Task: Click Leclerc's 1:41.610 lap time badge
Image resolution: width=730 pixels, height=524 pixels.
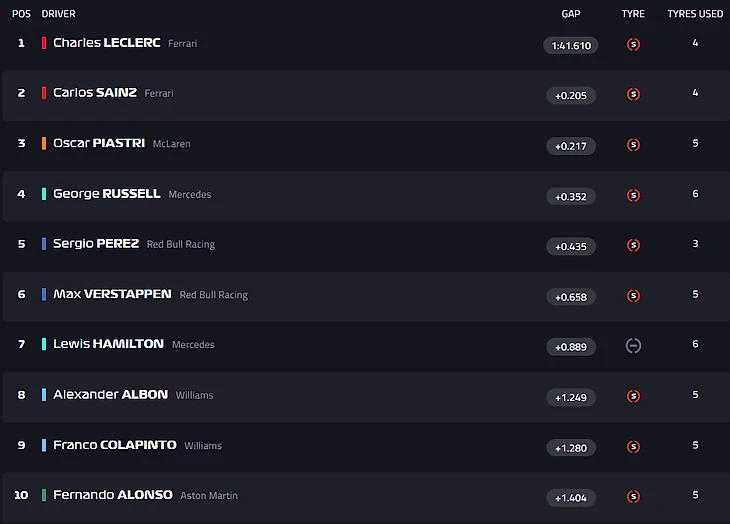Action: pyautogui.click(x=571, y=45)
